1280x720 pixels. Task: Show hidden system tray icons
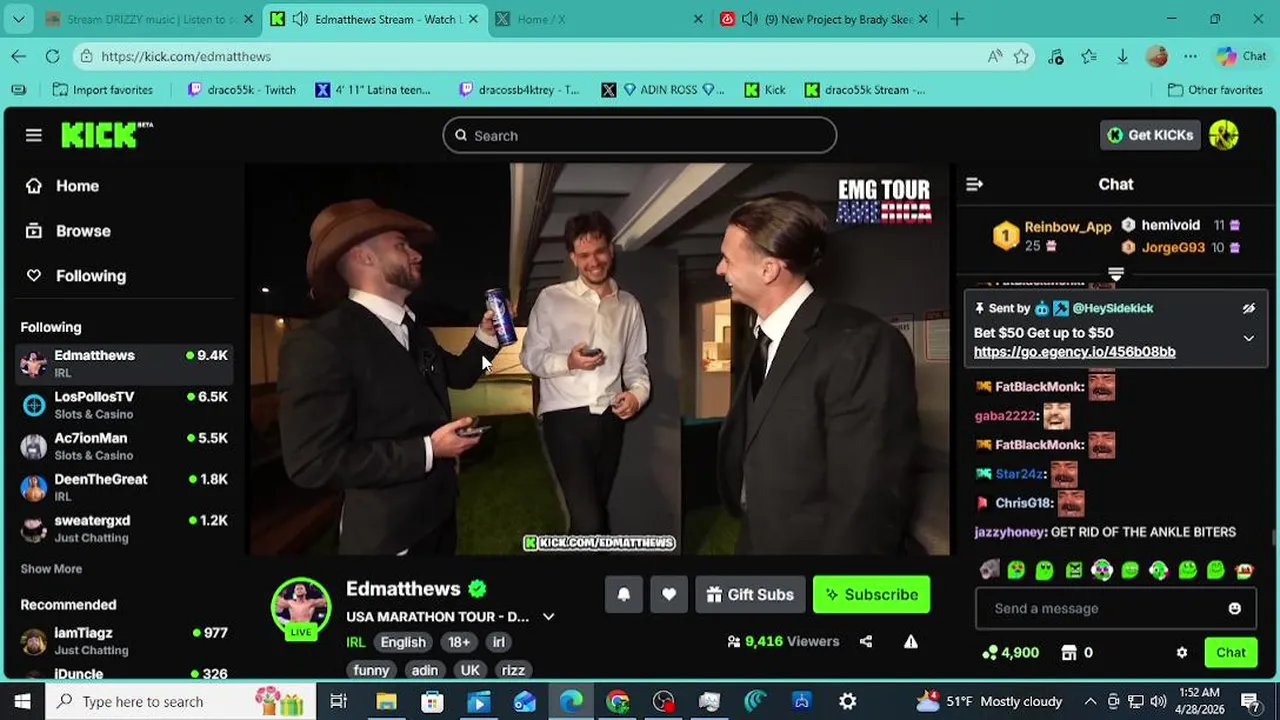(1090, 701)
